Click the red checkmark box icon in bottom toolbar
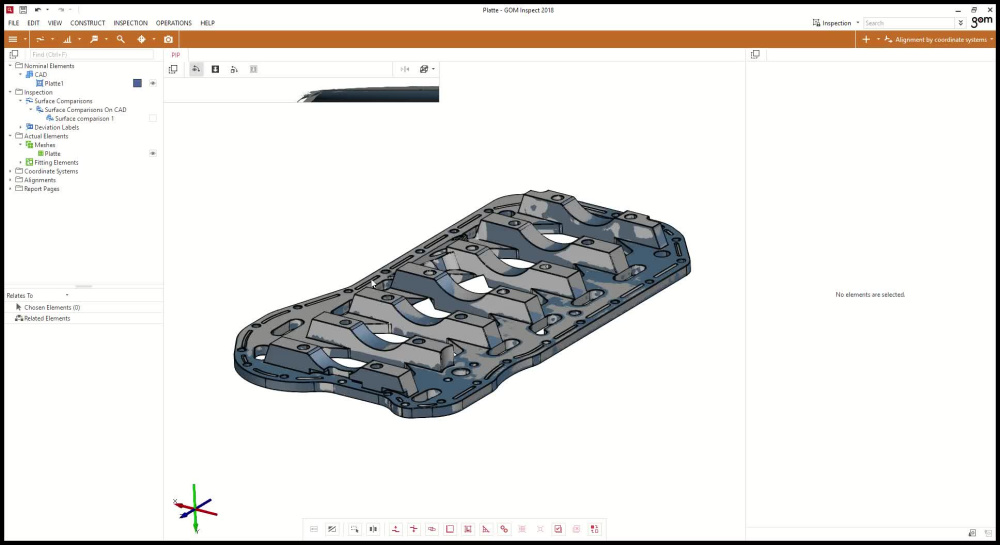 (x=558, y=529)
